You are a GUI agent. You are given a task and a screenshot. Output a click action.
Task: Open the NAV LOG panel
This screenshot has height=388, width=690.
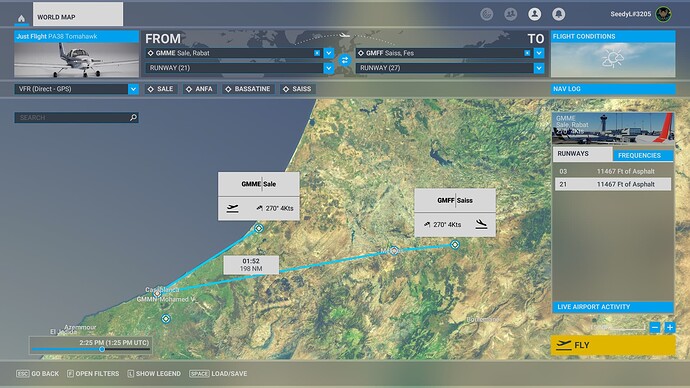(613, 89)
